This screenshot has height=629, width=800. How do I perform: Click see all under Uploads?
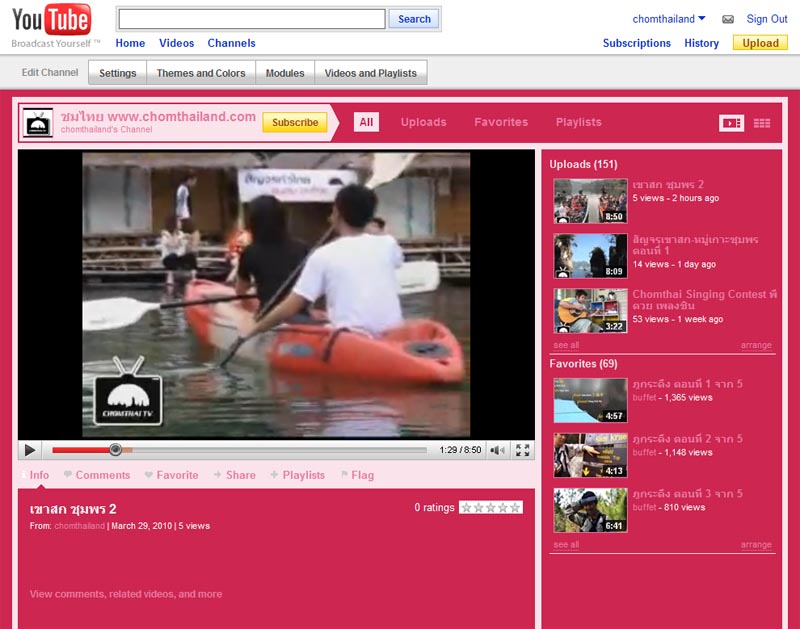566,345
